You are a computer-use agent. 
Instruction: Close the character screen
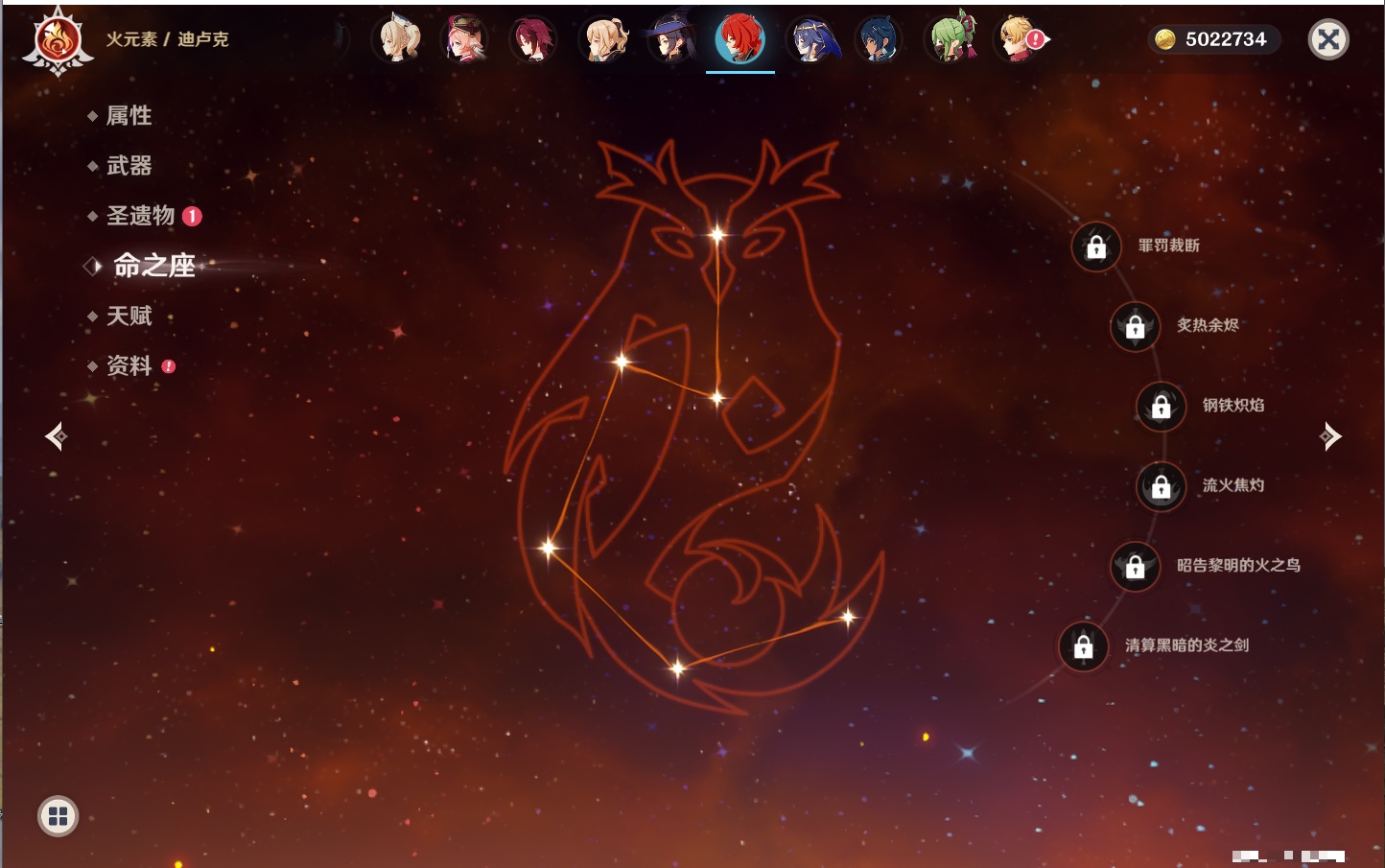(x=1328, y=39)
